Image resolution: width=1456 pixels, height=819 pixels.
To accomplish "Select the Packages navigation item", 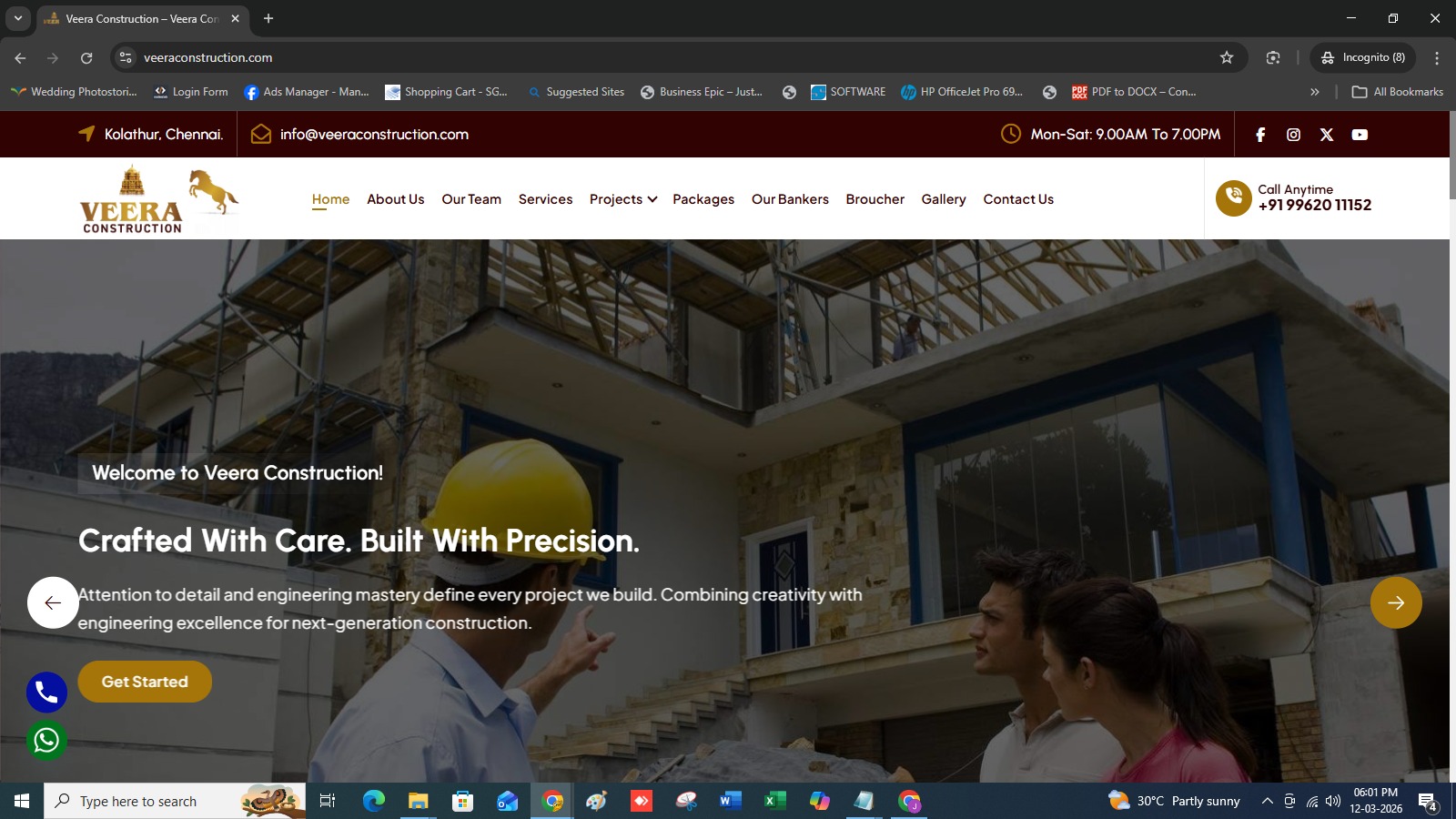I will click(703, 199).
